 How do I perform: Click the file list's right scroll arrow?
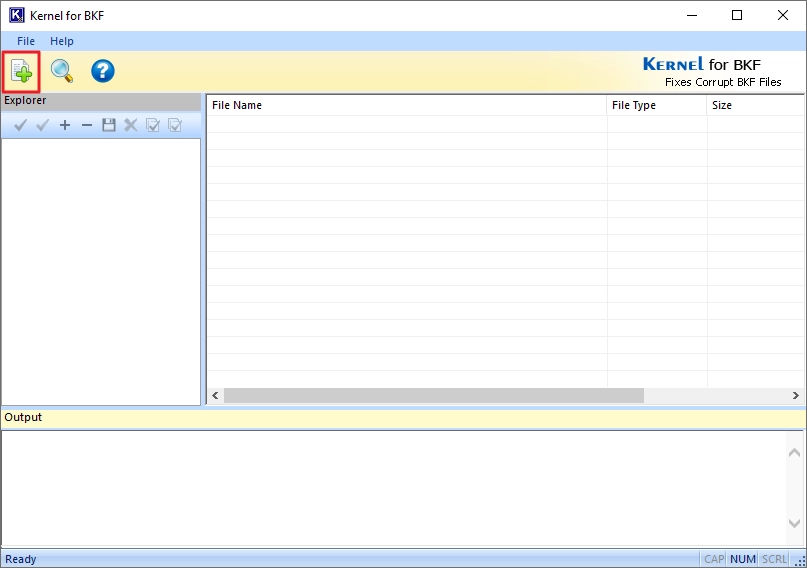796,396
